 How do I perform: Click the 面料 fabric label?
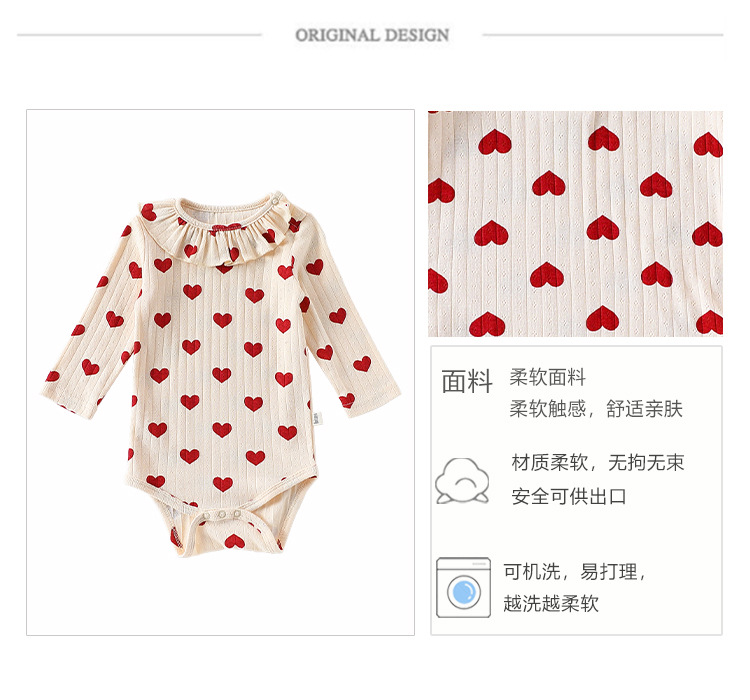click(467, 381)
